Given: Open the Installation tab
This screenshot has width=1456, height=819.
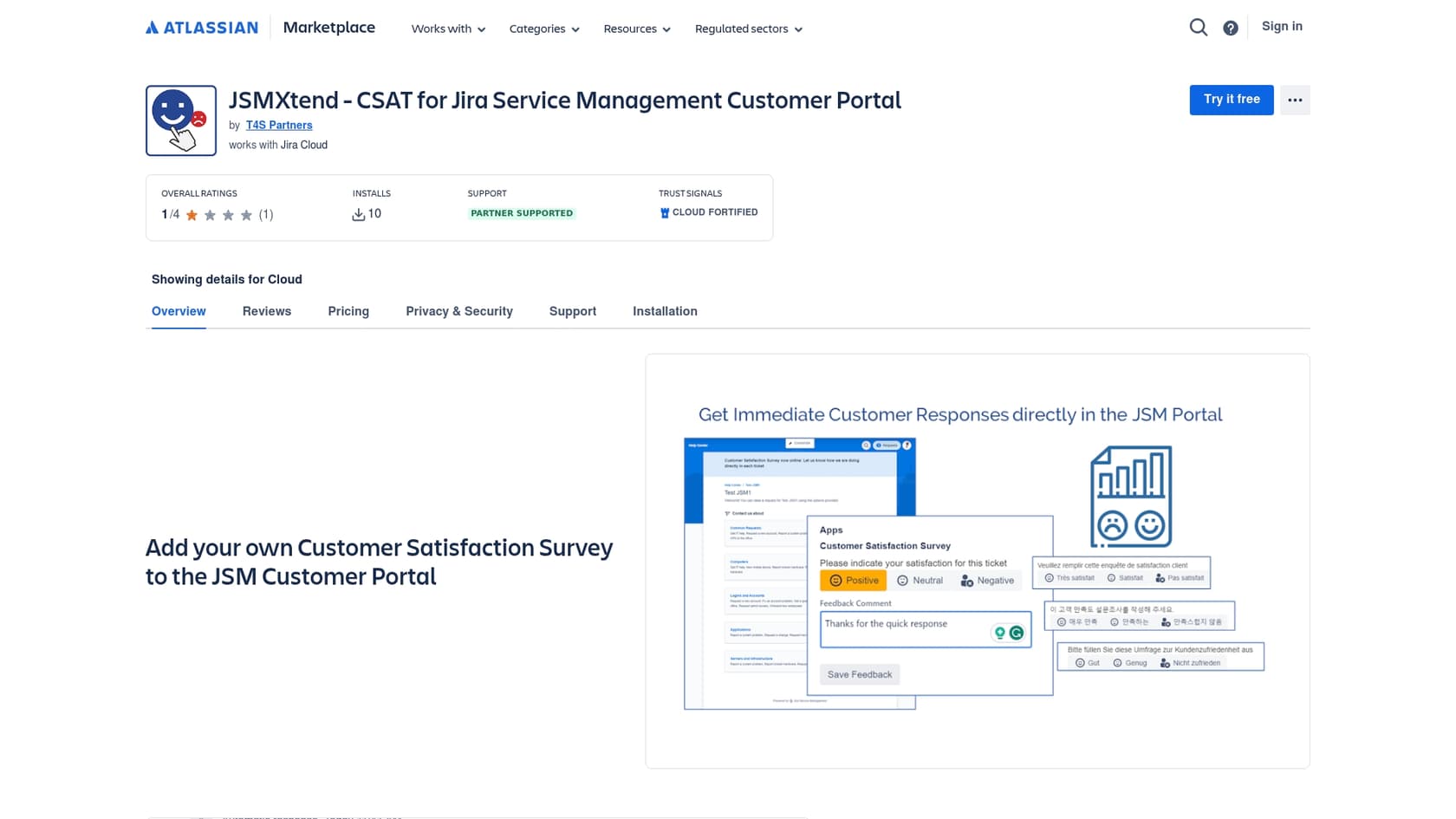Looking at the screenshot, I should coord(665,311).
